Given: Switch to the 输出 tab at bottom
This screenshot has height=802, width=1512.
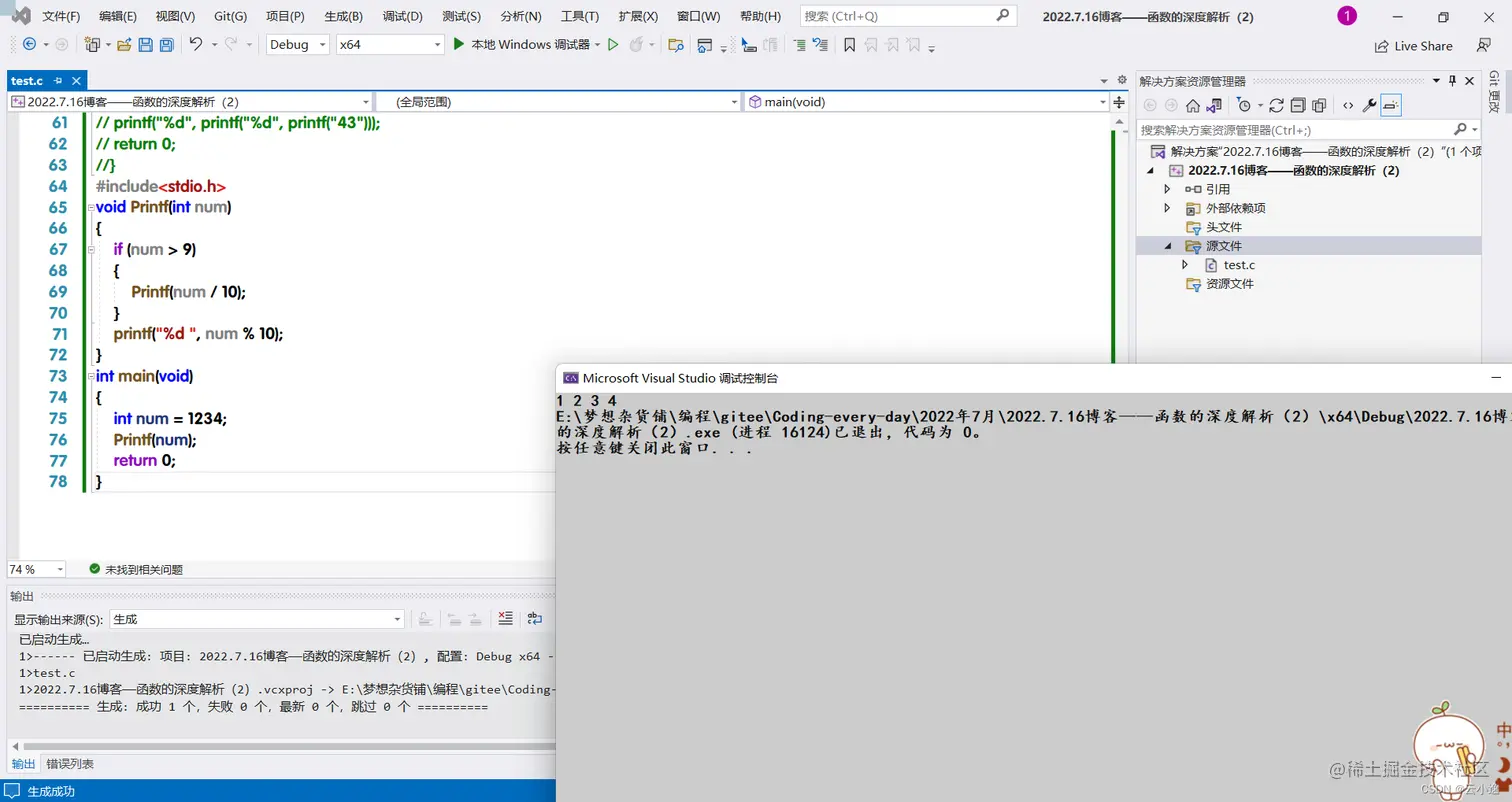Looking at the screenshot, I should click(x=23, y=764).
